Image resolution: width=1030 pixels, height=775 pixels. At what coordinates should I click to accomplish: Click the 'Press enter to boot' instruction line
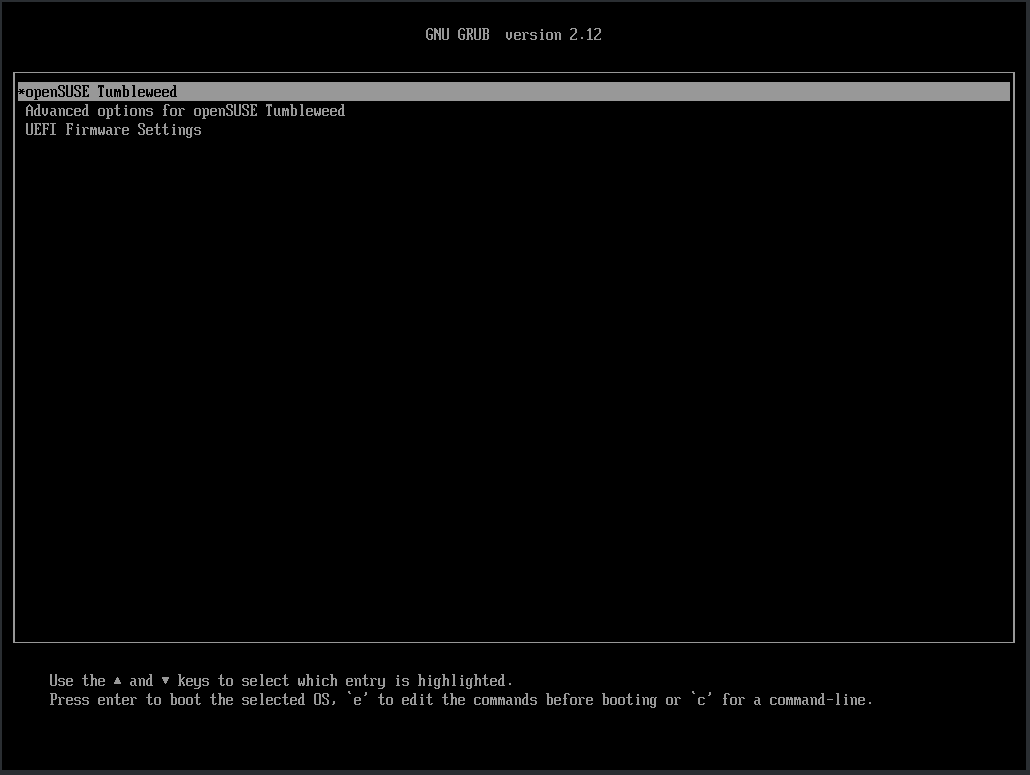click(460, 699)
